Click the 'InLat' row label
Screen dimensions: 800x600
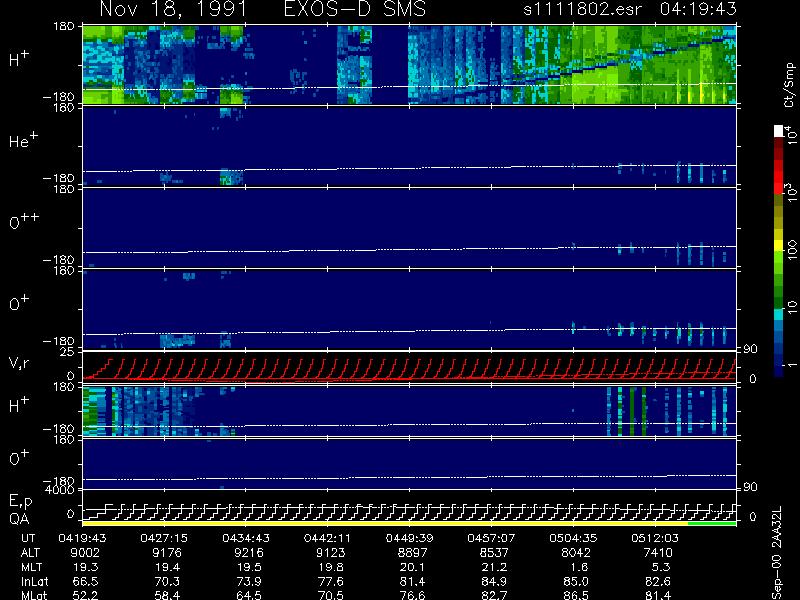(35, 581)
